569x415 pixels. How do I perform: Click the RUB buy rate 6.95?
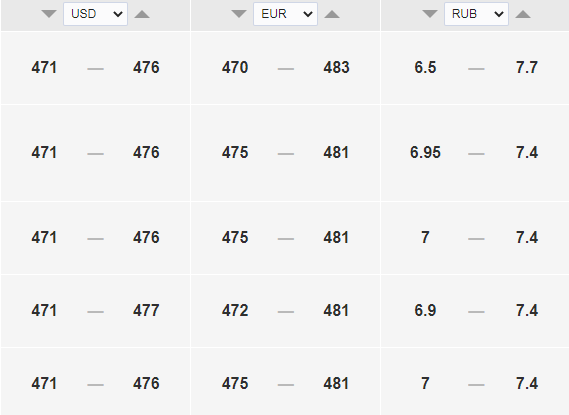click(x=425, y=152)
